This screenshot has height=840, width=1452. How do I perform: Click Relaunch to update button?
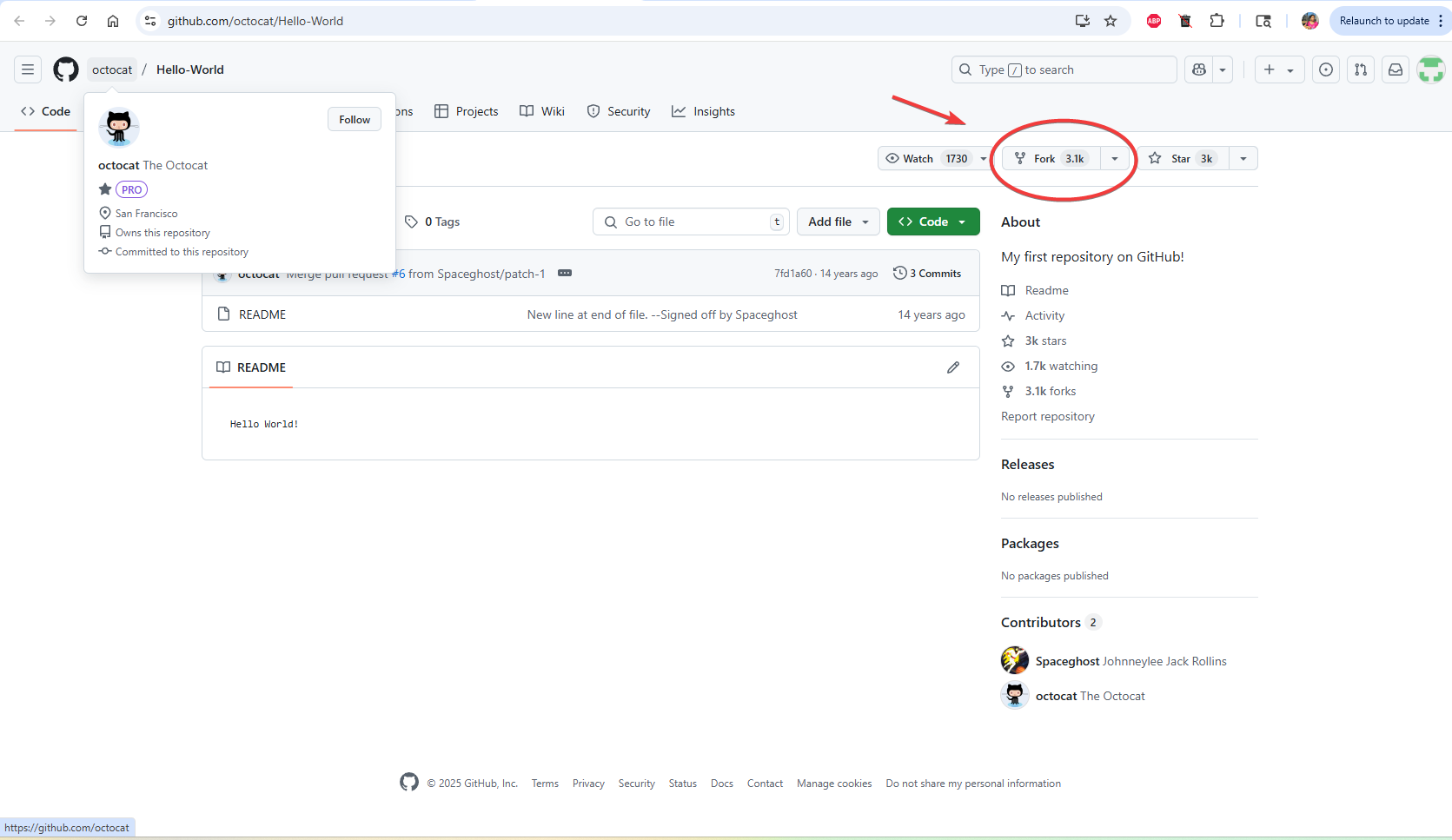[1383, 21]
